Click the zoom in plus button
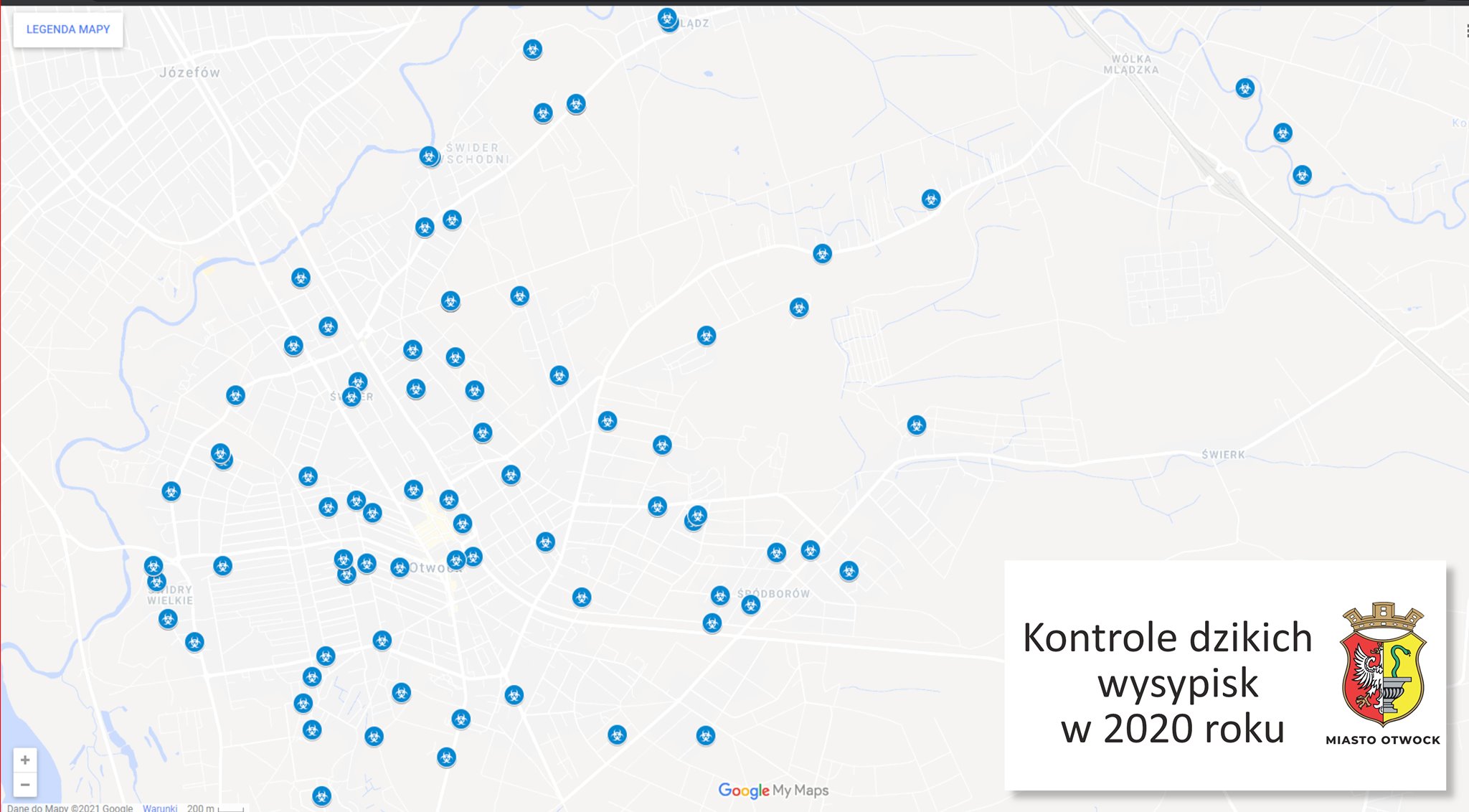The height and width of the screenshot is (812, 1469). pyautogui.click(x=25, y=760)
